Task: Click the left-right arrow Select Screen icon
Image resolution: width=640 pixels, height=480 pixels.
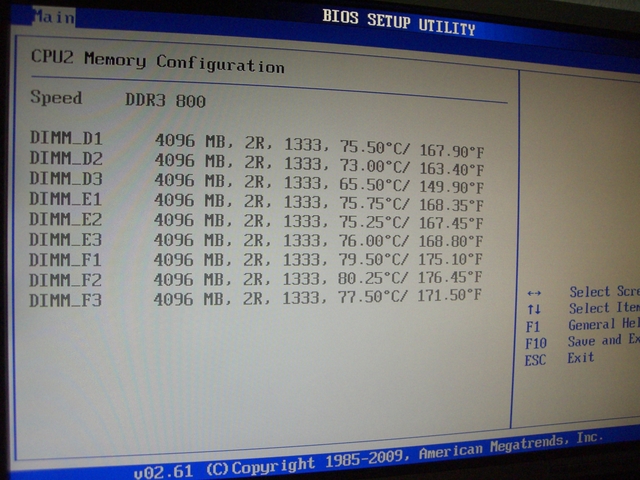Action: pyautogui.click(x=533, y=292)
